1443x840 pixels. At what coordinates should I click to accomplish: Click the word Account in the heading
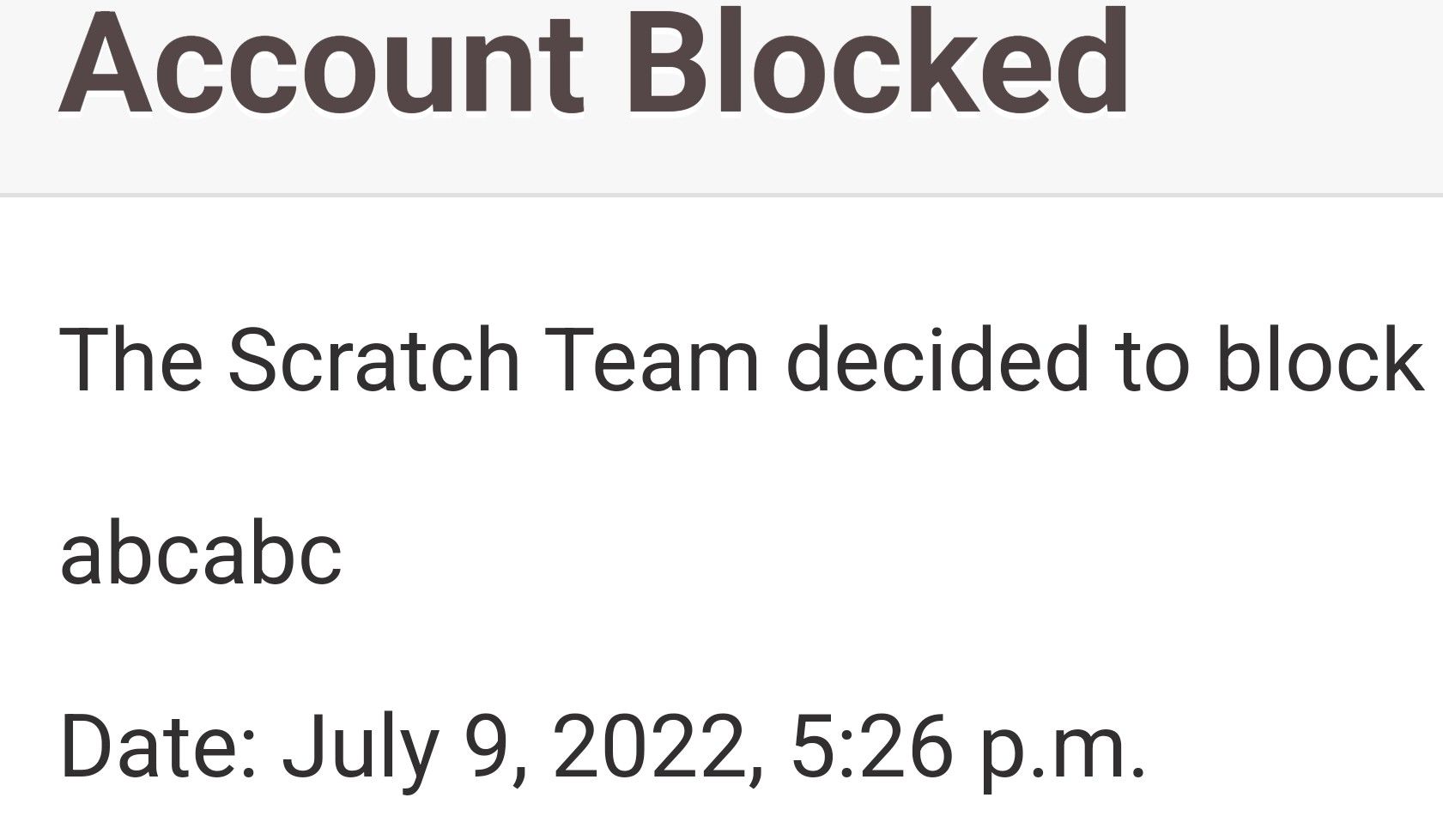pos(323,64)
